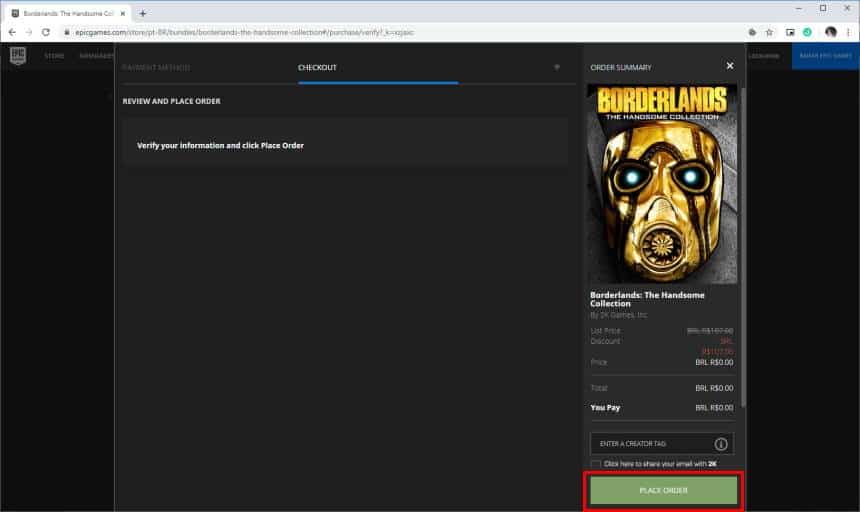This screenshot has height=512, width=860.
Task: Click the browser Forward arrow
Action: (29, 32)
